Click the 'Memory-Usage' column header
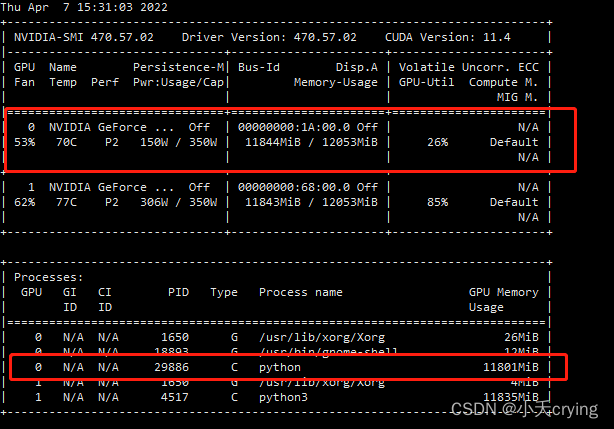614x429 pixels. click(x=336, y=82)
